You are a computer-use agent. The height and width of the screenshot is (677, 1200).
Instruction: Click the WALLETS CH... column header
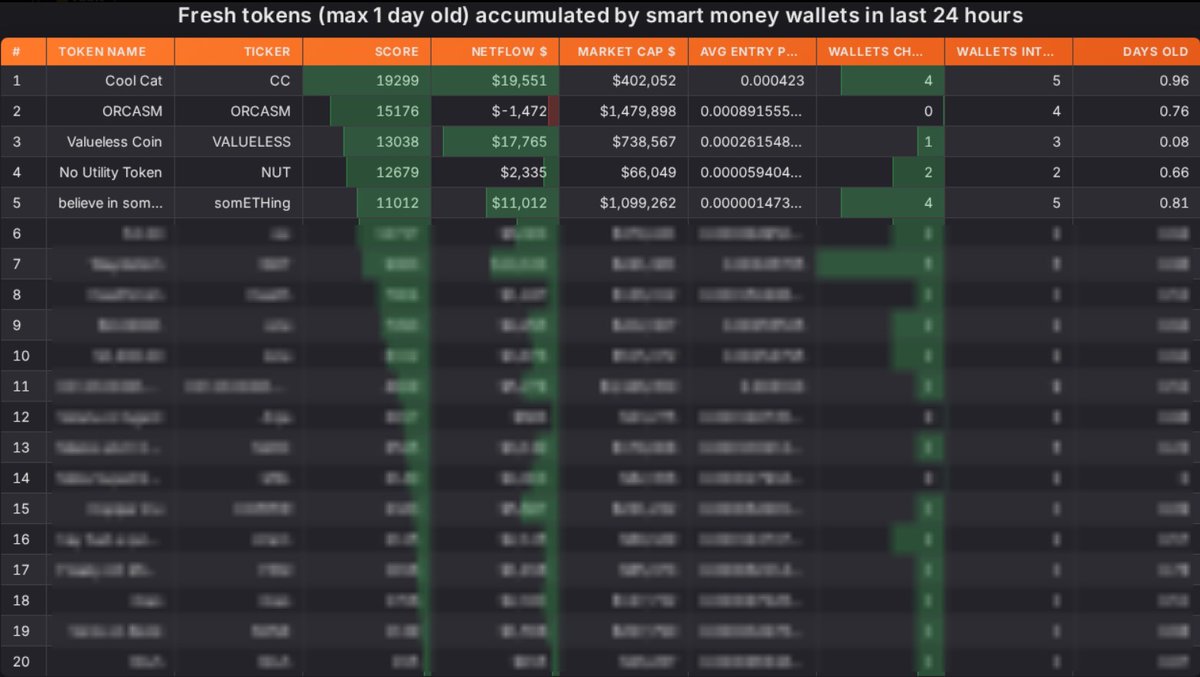880,51
